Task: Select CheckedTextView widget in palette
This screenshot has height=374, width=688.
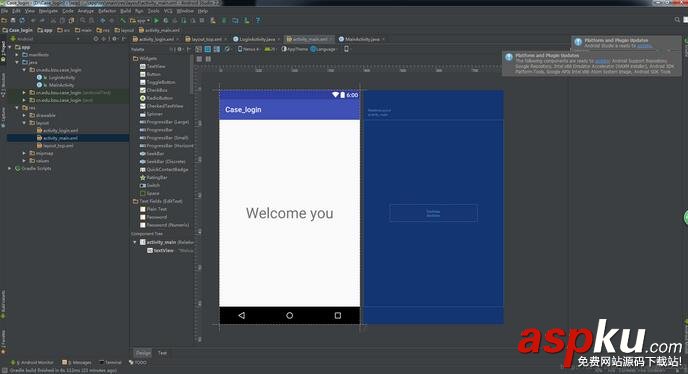Action: coord(161,106)
